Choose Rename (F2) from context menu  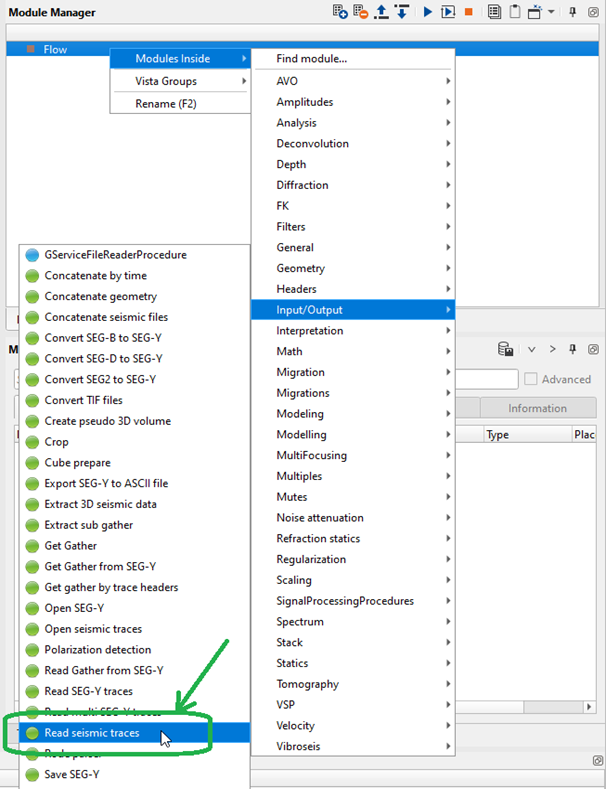coord(180,104)
